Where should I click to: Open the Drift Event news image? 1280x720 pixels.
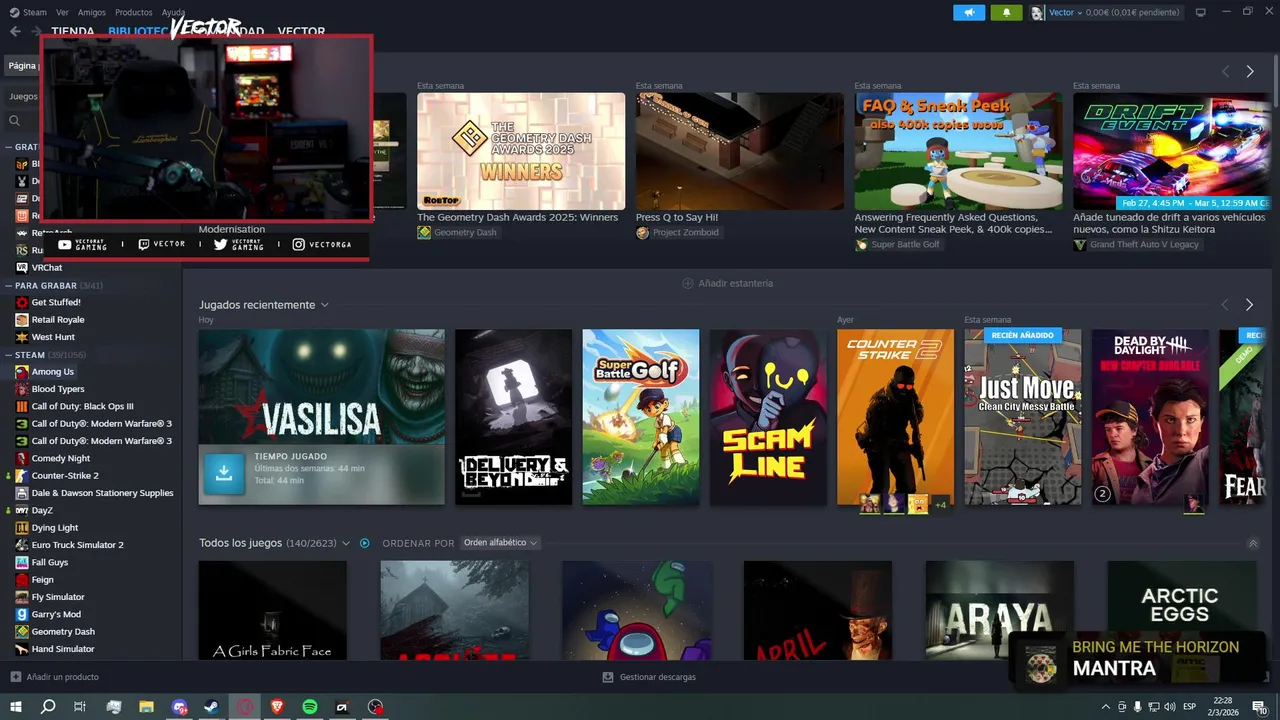1172,151
